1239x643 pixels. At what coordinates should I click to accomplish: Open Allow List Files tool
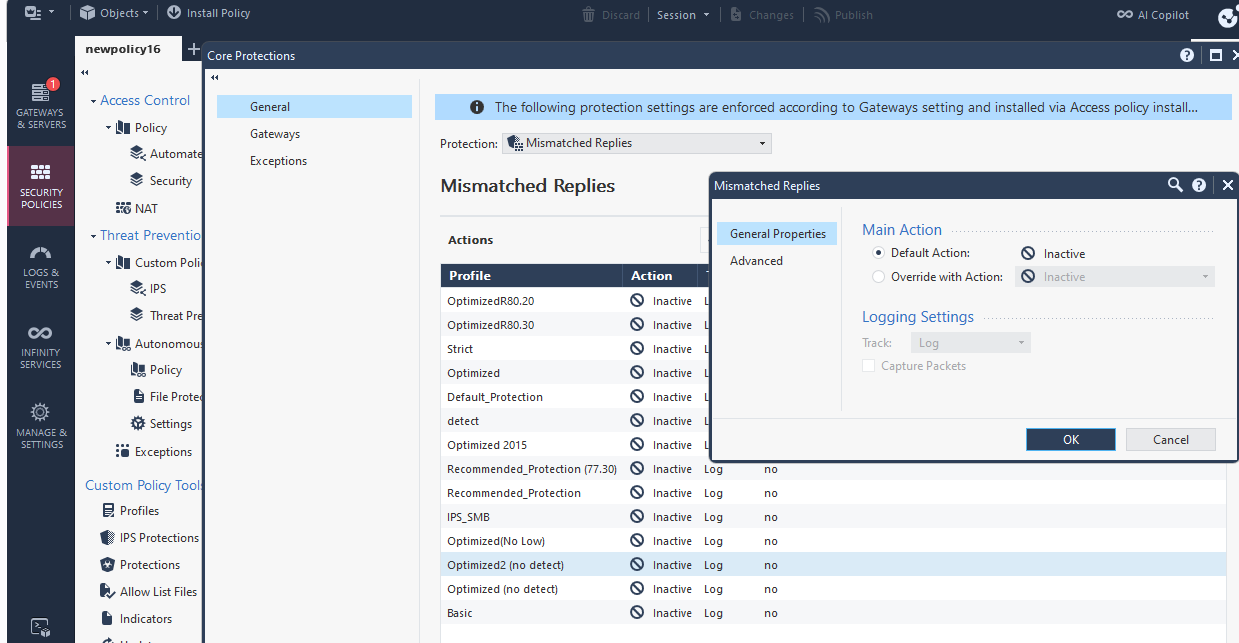(x=150, y=592)
